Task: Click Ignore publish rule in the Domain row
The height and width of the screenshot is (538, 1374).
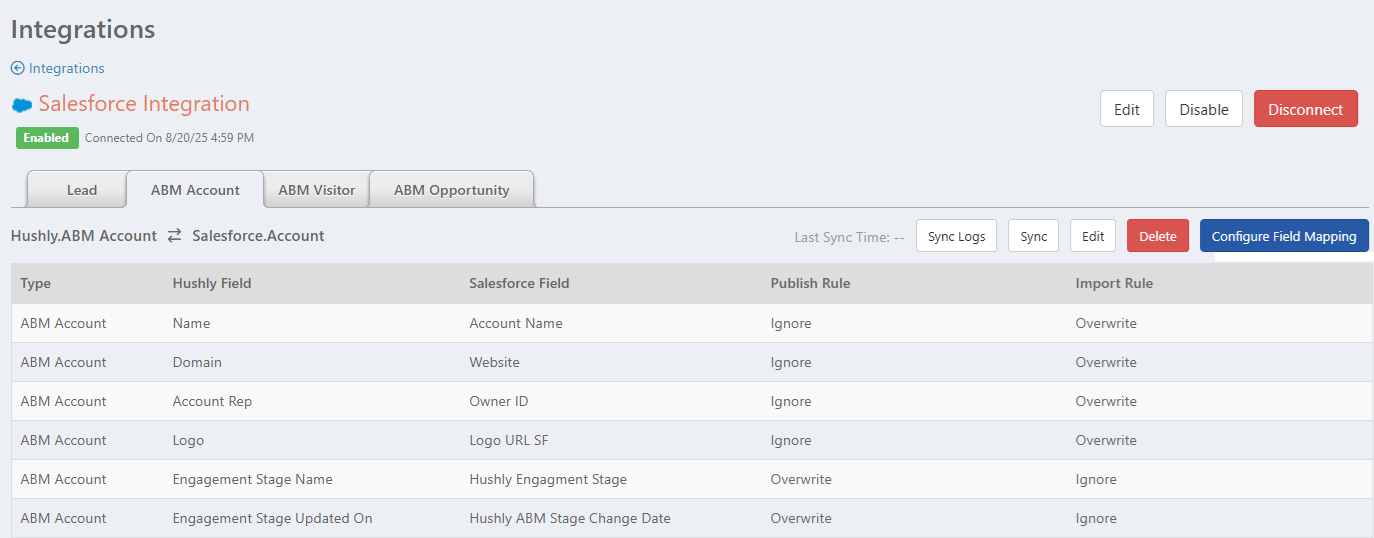Action: [791, 362]
